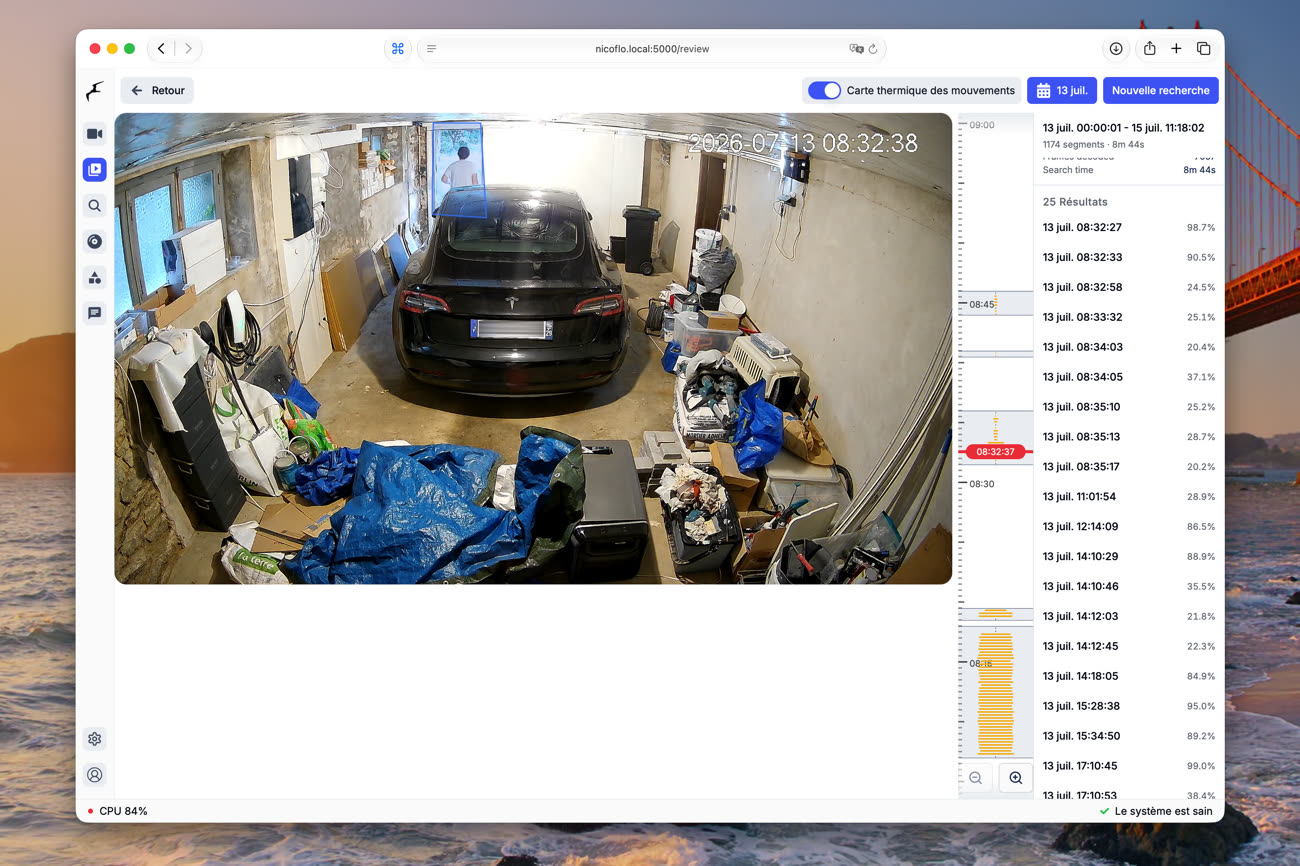Select result 13 juil. 14:10:46
The height and width of the screenshot is (866, 1300).
click(x=1128, y=586)
